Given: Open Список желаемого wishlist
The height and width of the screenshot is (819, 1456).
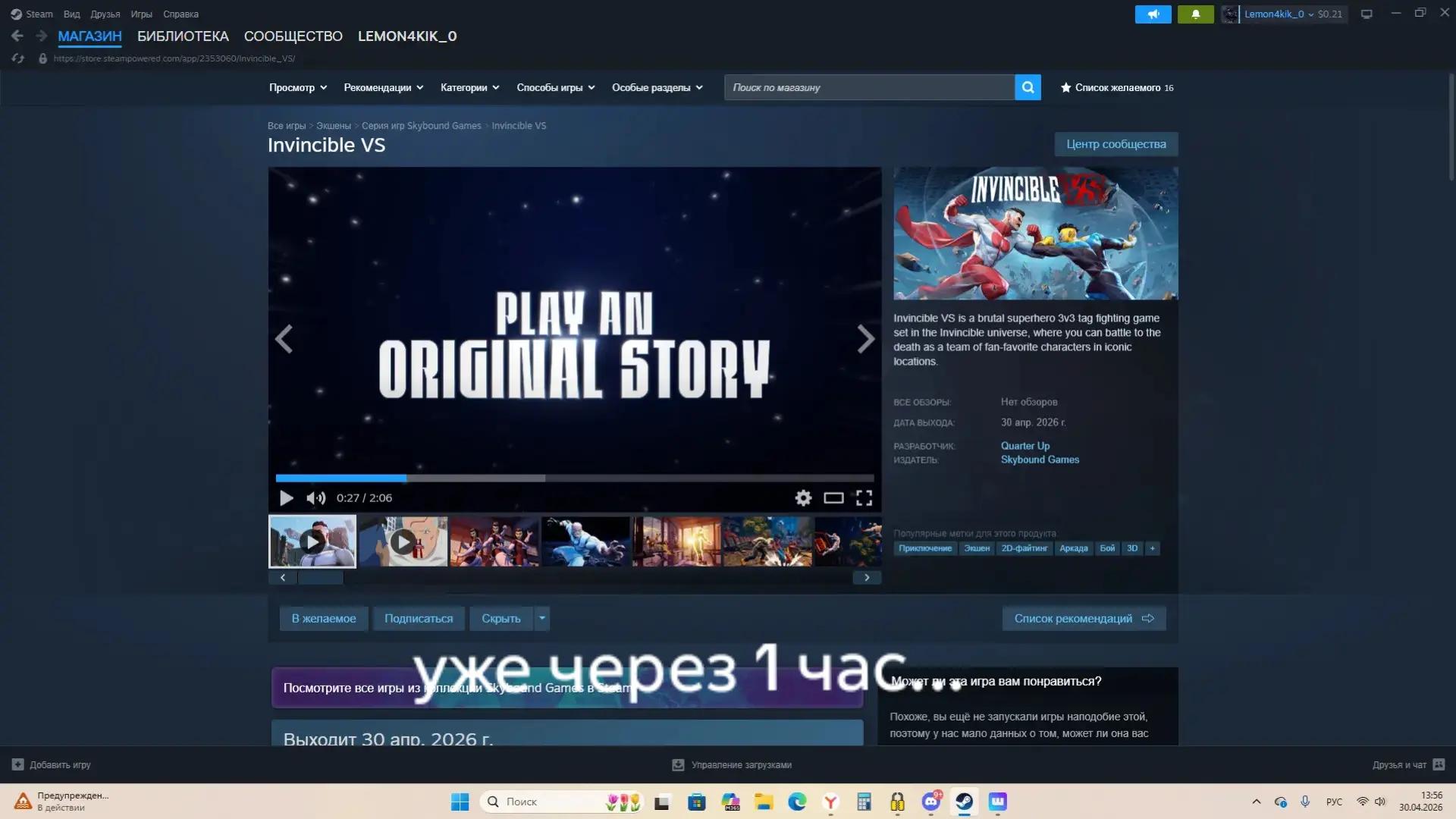Looking at the screenshot, I should 1117,88.
